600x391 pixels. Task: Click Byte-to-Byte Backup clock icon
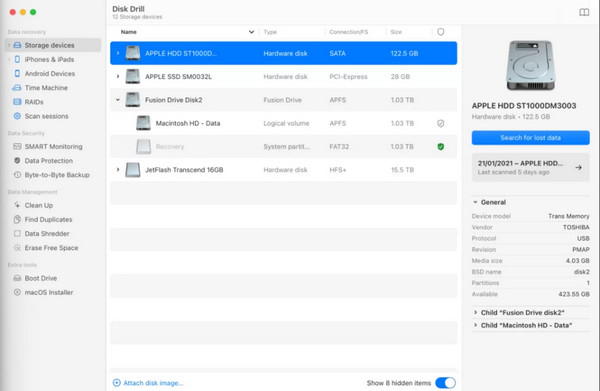coord(17,175)
